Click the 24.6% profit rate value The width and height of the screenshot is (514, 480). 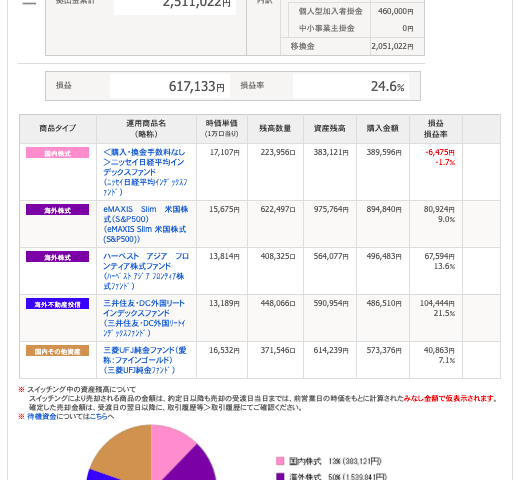click(387, 86)
